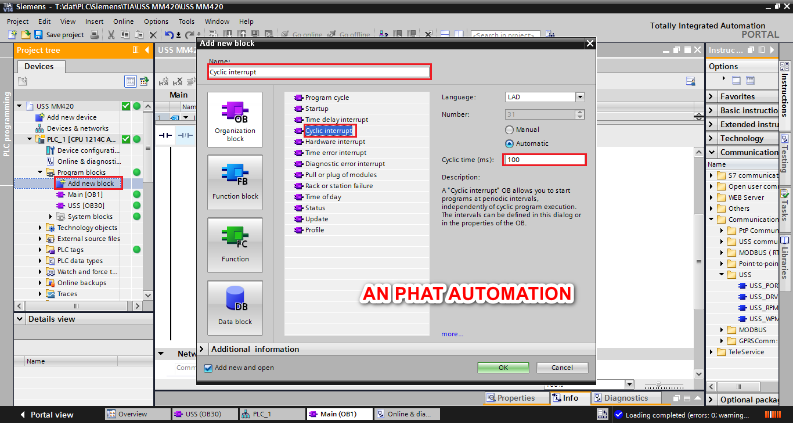Choose Cyclic interrupt in the OB list
Image resolution: width=794 pixels, height=423 pixels.
tap(329, 130)
